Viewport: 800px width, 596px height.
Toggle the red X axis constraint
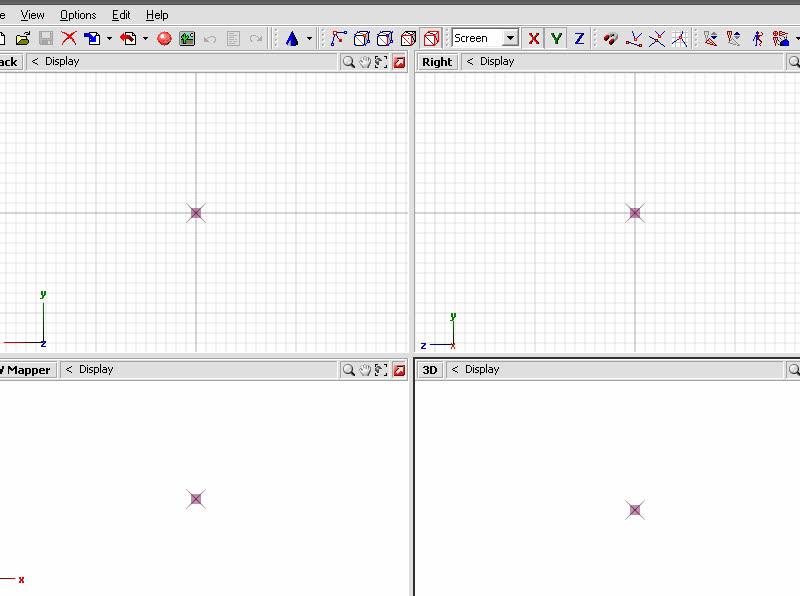[x=534, y=39]
